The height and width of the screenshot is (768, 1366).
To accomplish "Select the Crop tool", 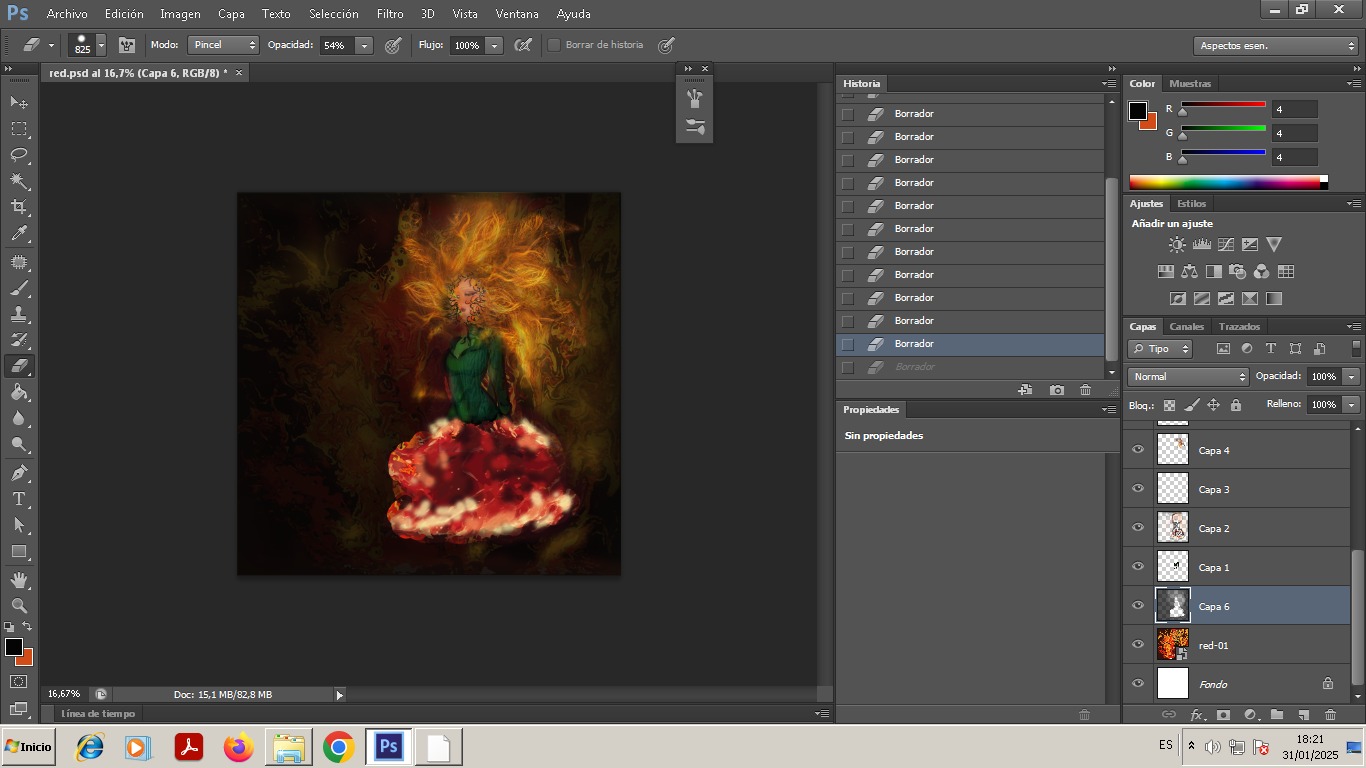I will click(19, 207).
